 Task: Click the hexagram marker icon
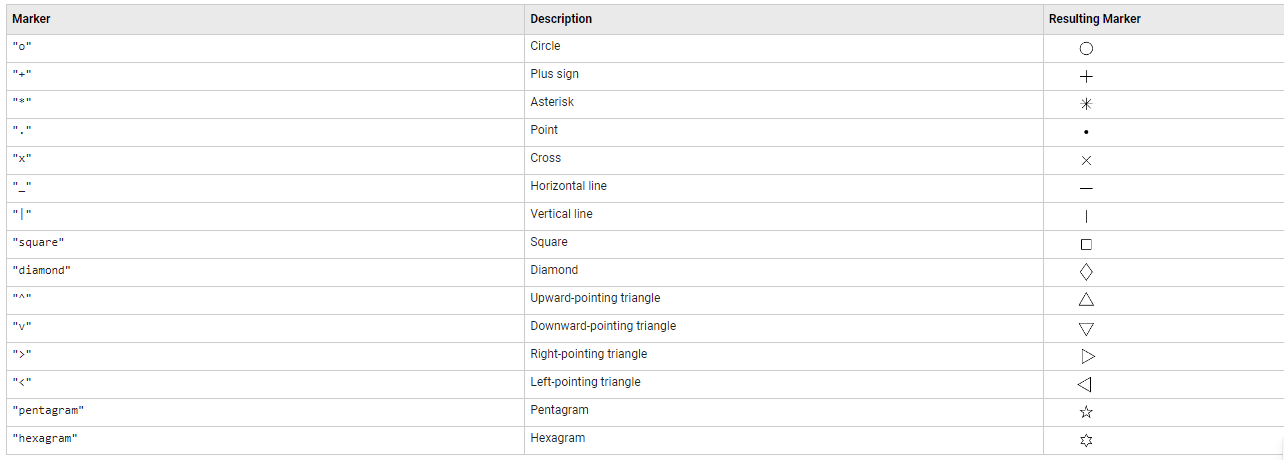pos(1086,440)
